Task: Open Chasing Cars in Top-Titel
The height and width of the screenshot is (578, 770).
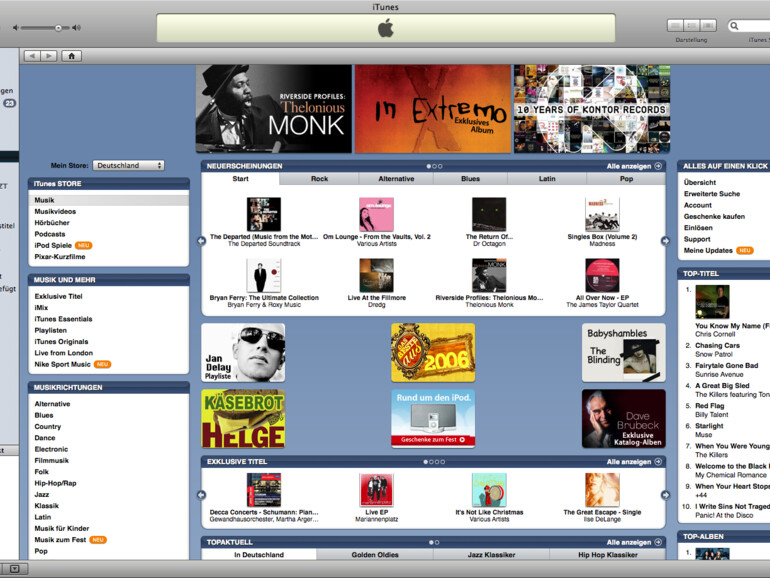Action: (x=717, y=345)
